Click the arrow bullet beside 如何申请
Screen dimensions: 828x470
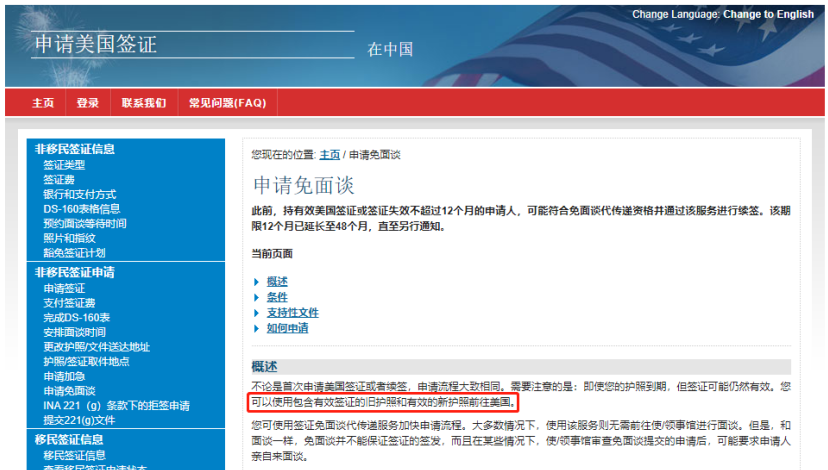click(257, 328)
